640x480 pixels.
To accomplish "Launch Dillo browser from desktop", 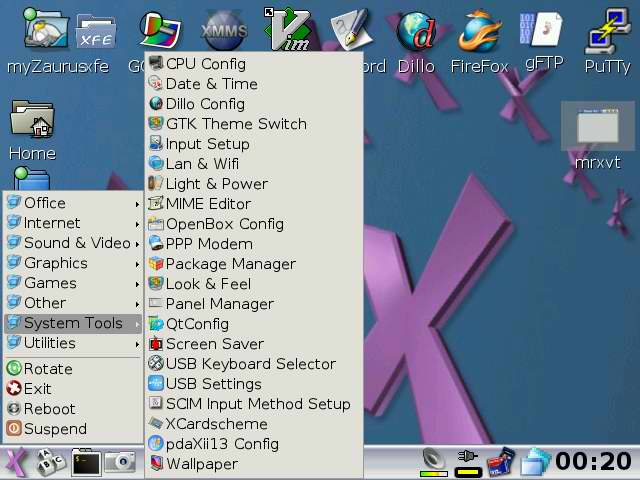I will point(417,36).
